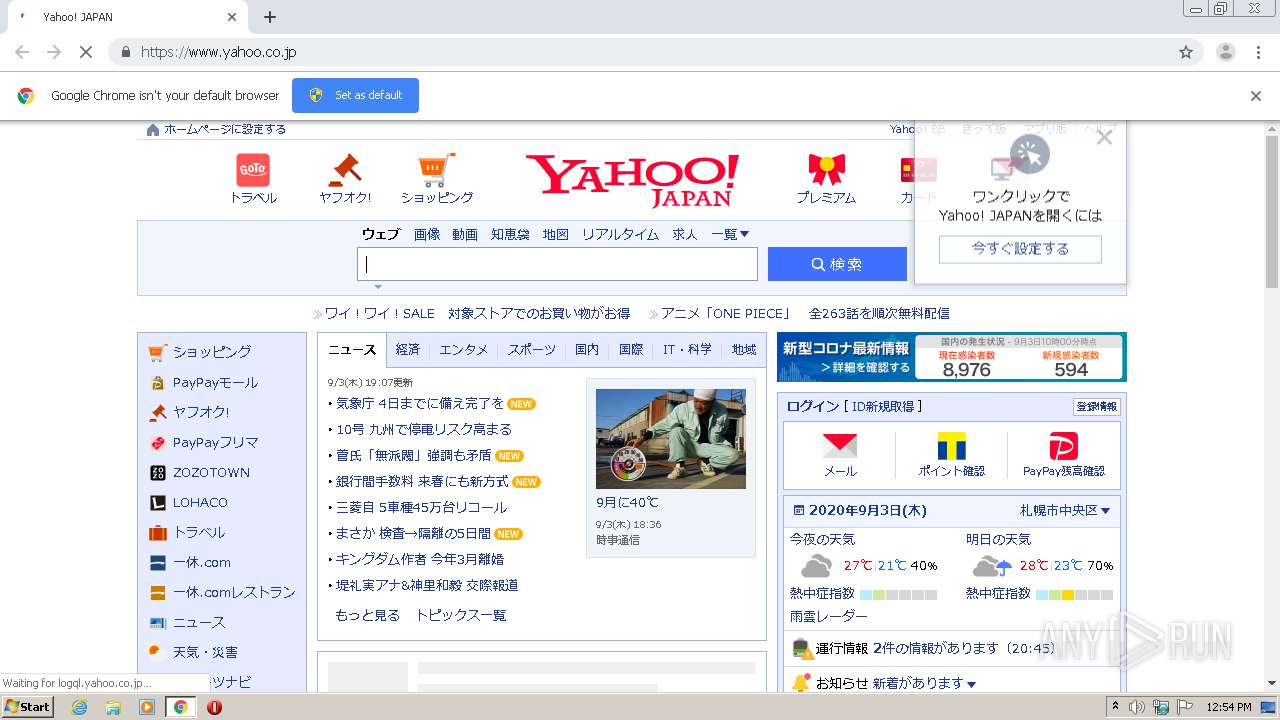This screenshot has width=1280, height=720.
Task: Click the 検索 search button
Action: (837, 264)
